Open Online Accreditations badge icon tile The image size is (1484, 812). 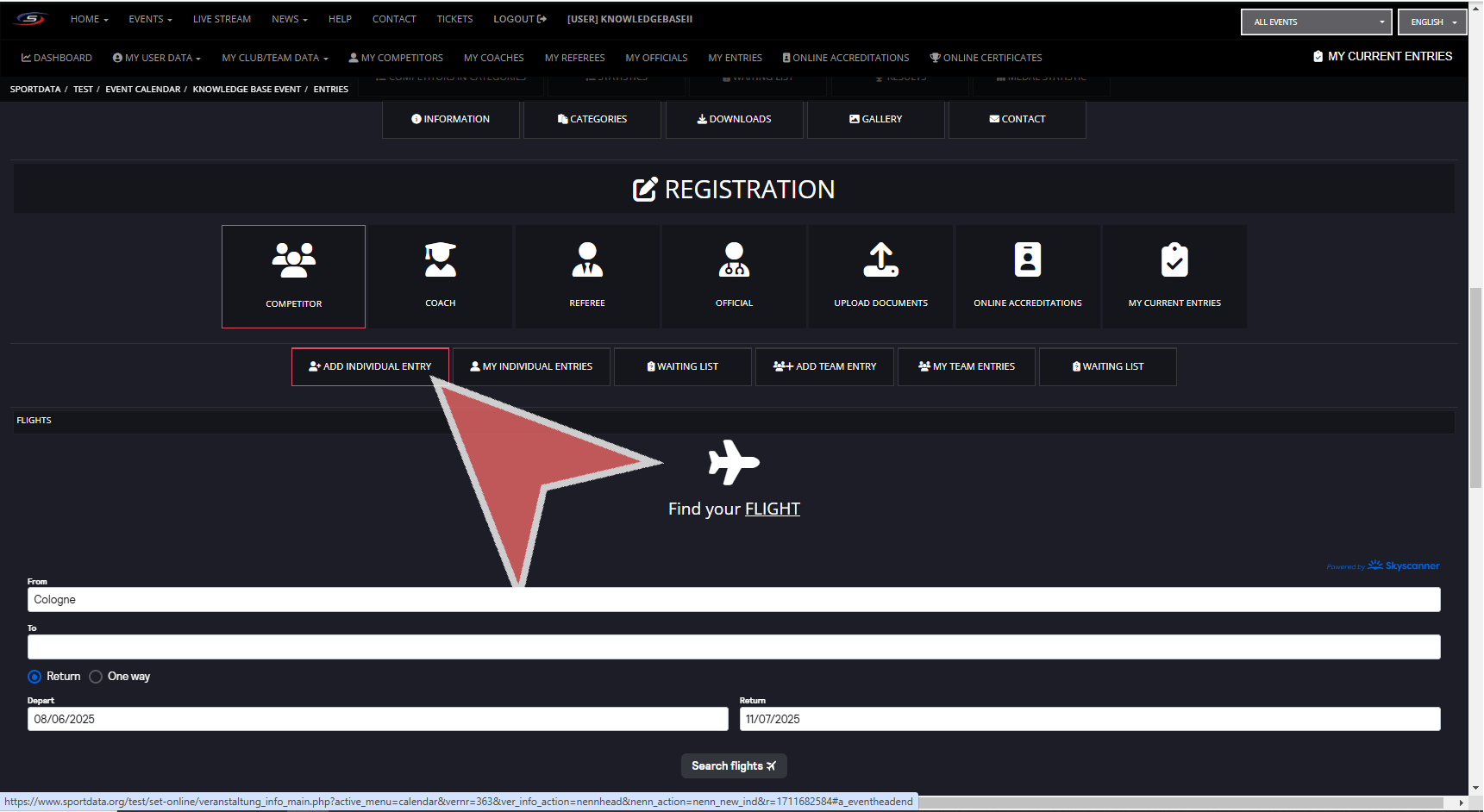pos(1027,259)
